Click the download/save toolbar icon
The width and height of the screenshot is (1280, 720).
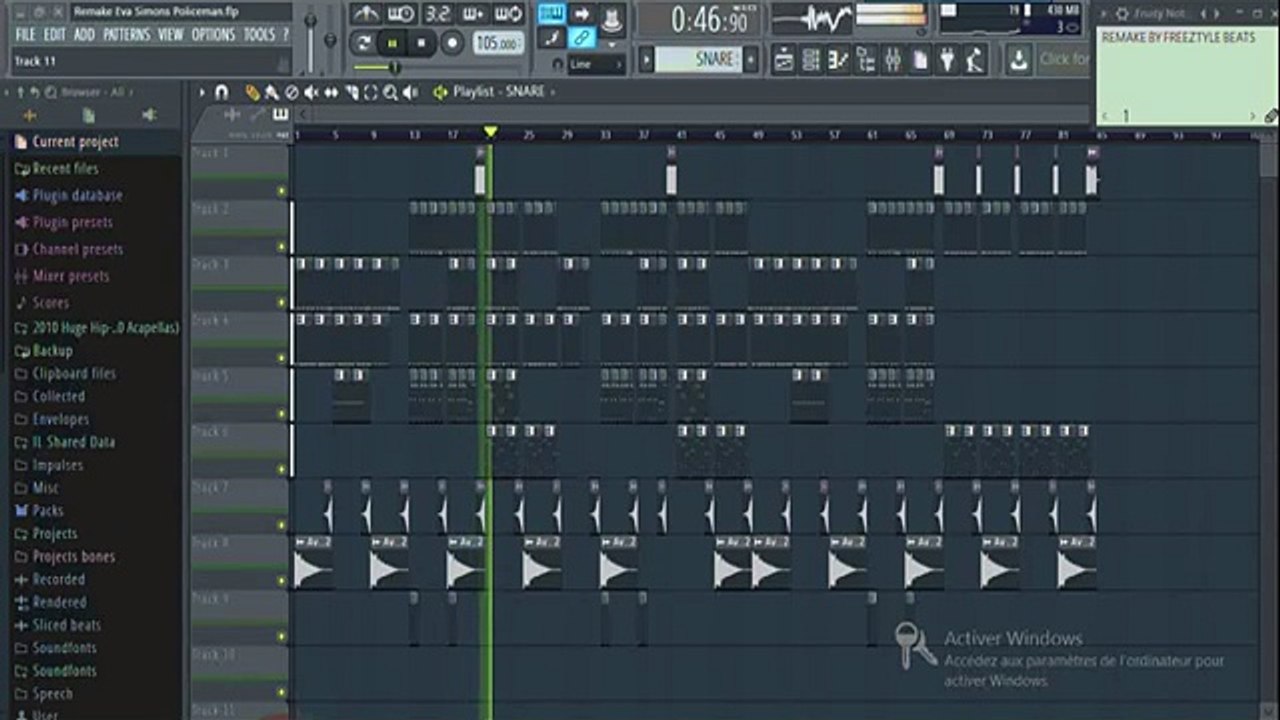click(x=1018, y=60)
